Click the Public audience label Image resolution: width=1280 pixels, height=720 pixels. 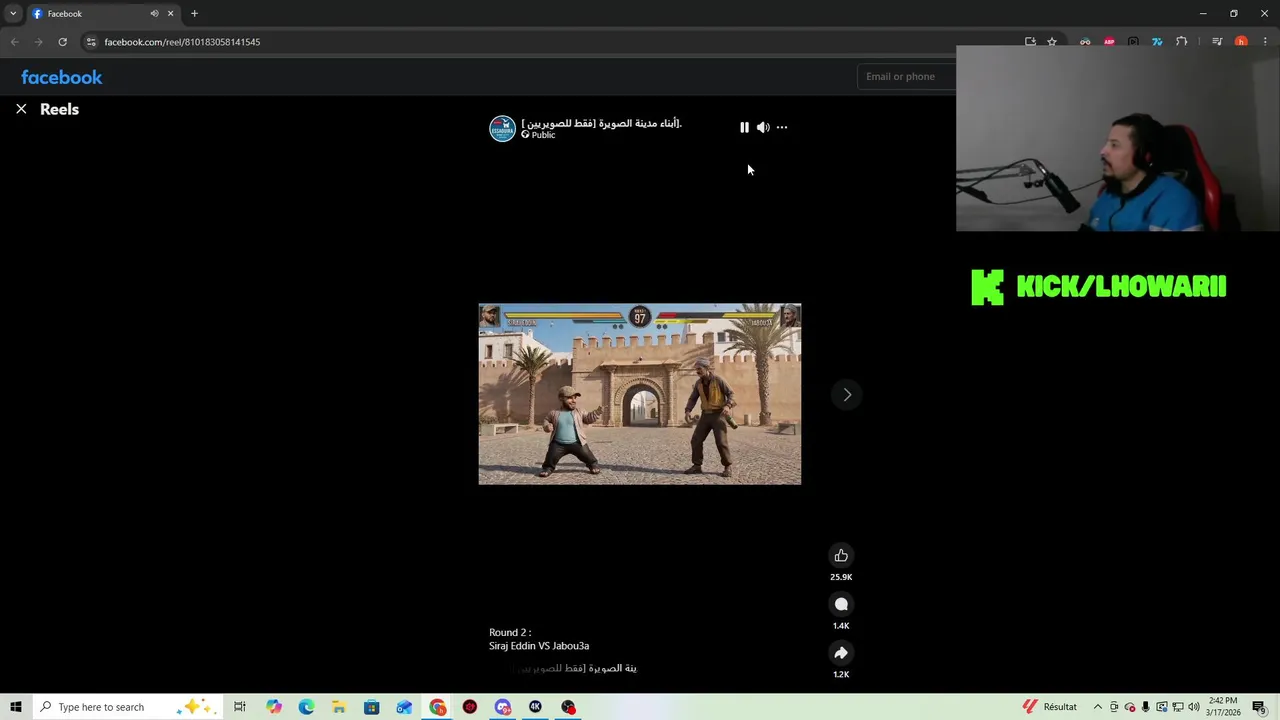pyautogui.click(x=543, y=135)
